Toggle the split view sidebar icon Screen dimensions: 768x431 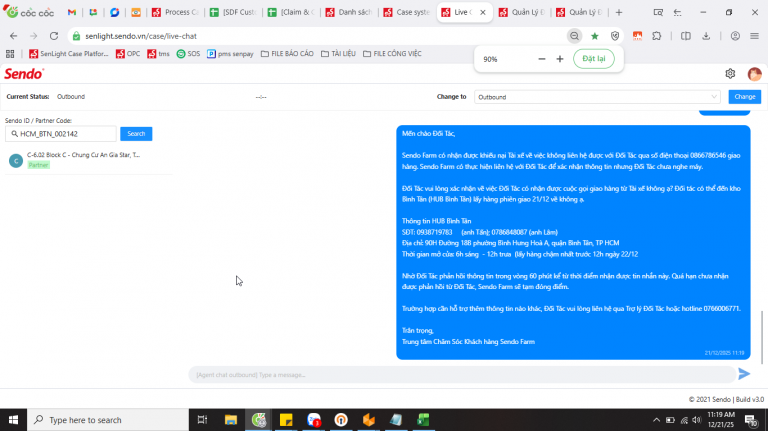click(686, 36)
